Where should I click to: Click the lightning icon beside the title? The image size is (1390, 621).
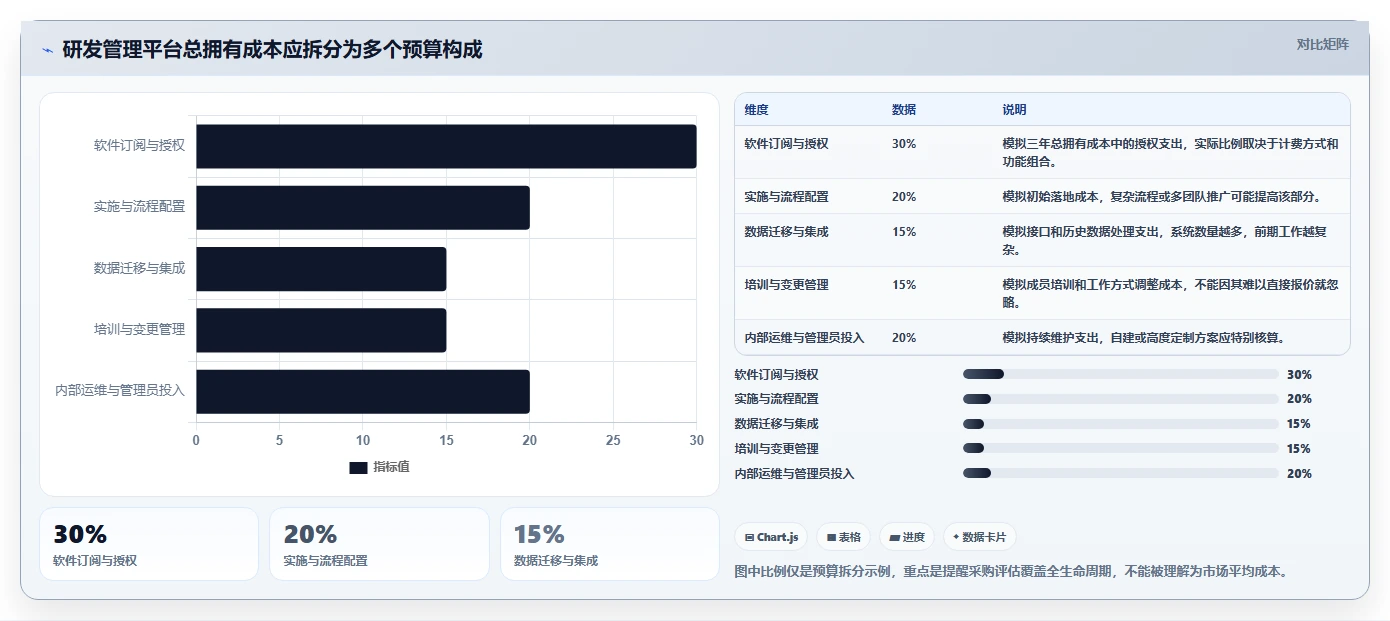(x=48, y=50)
